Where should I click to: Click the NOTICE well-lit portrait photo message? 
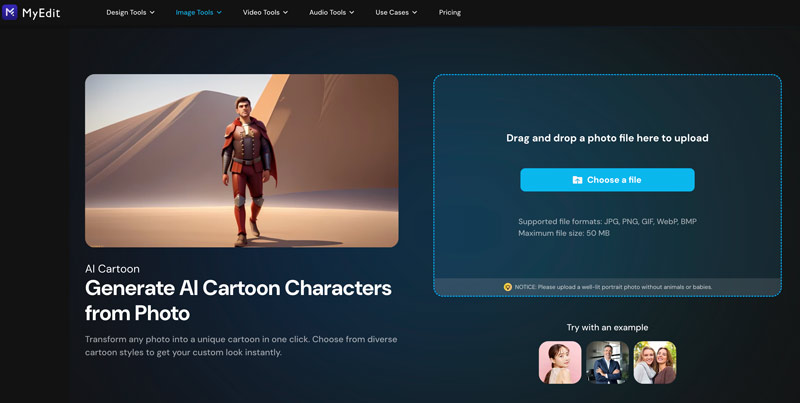[x=613, y=287]
